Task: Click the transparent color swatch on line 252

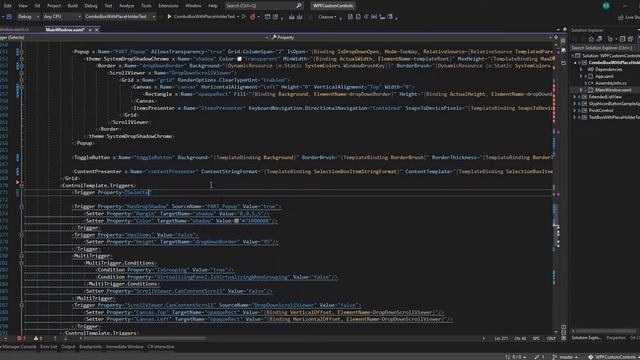Action: (240, 59)
